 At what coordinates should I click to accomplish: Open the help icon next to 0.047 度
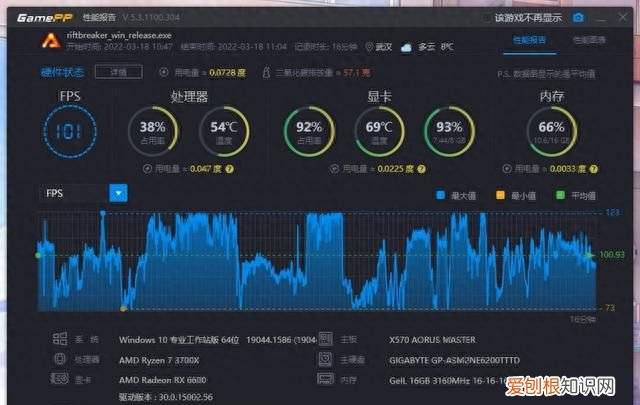coord(230,169)
